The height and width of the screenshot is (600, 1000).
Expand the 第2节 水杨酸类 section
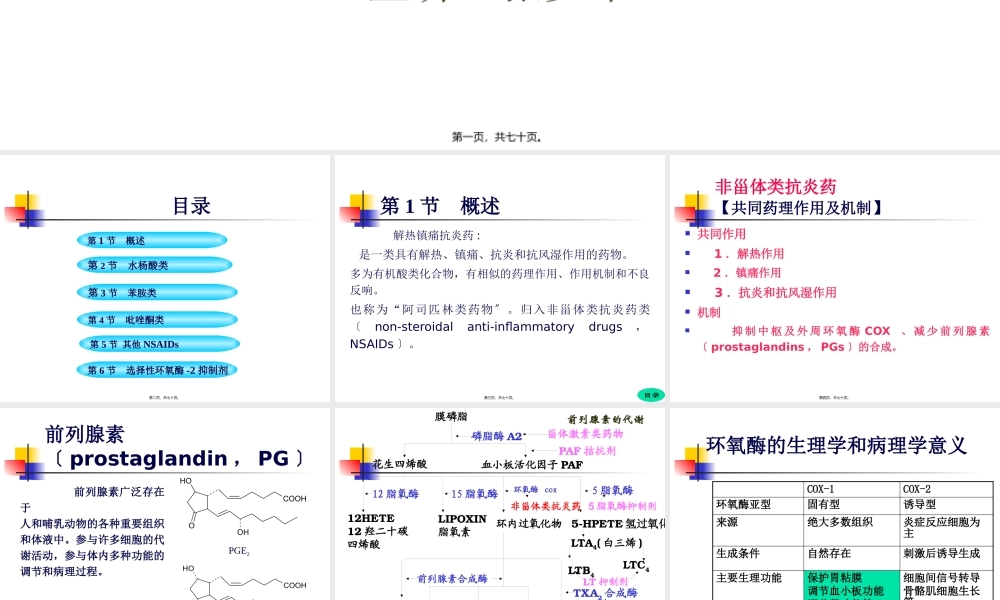tap(155, 265)
